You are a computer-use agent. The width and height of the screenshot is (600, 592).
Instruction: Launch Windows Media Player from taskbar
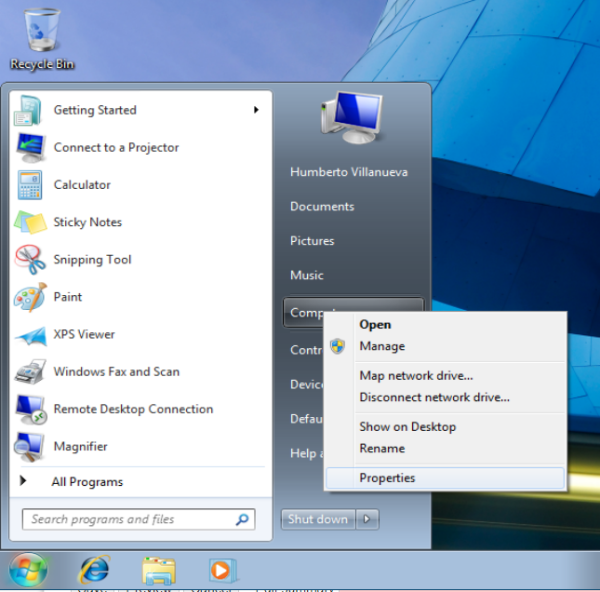(223, 571)
